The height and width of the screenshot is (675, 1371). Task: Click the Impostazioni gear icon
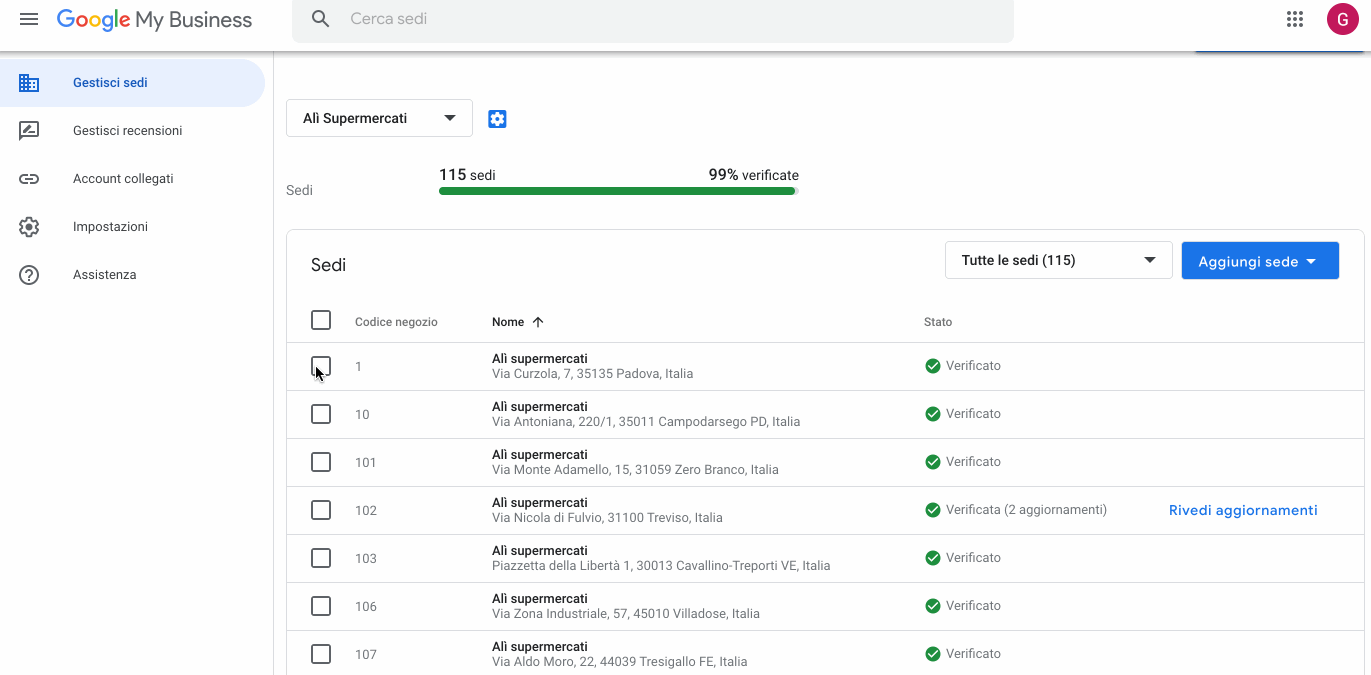pyautogui.click(x=29, y=227)
